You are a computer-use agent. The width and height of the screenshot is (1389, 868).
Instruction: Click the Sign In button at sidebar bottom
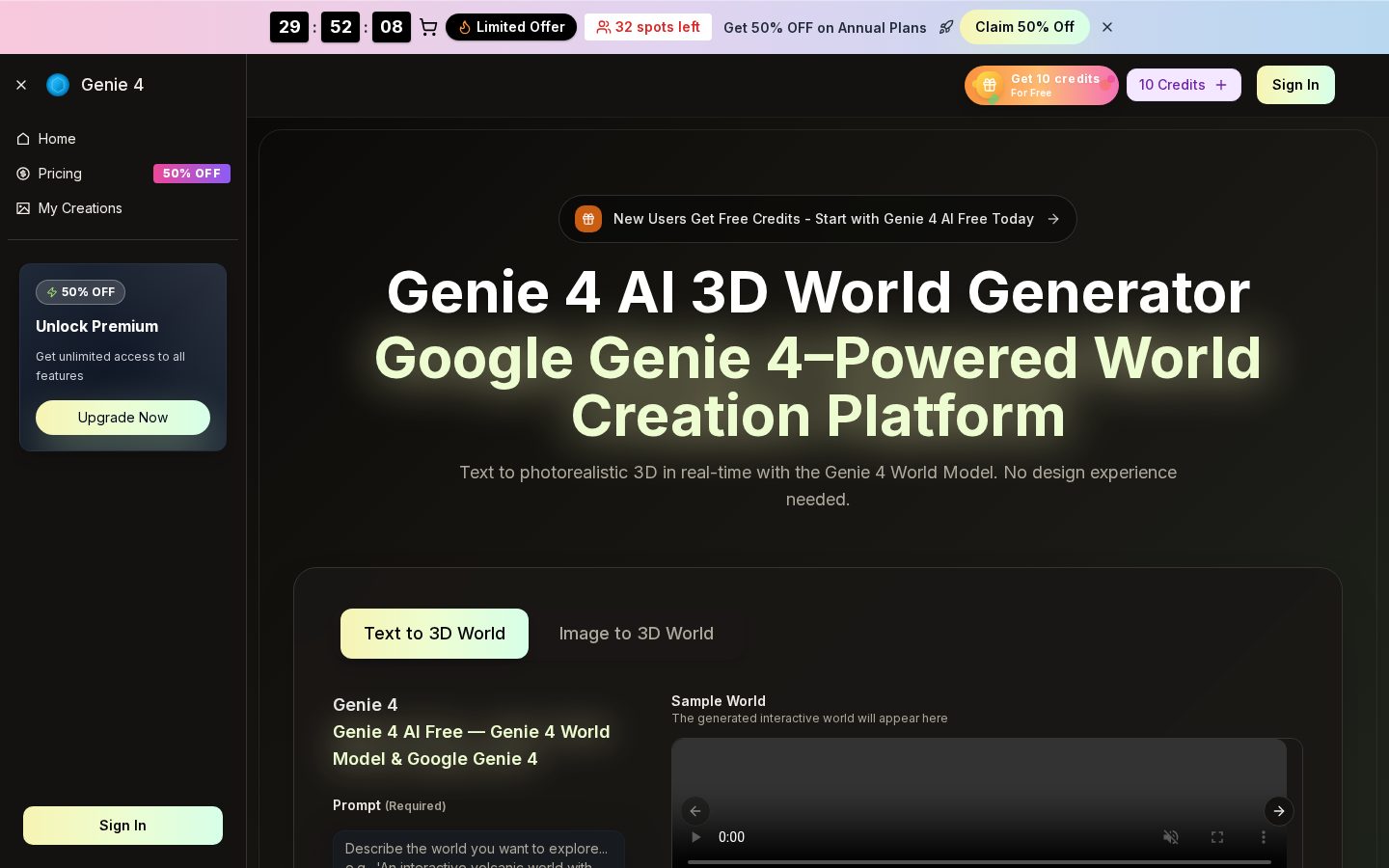point(123,826)
